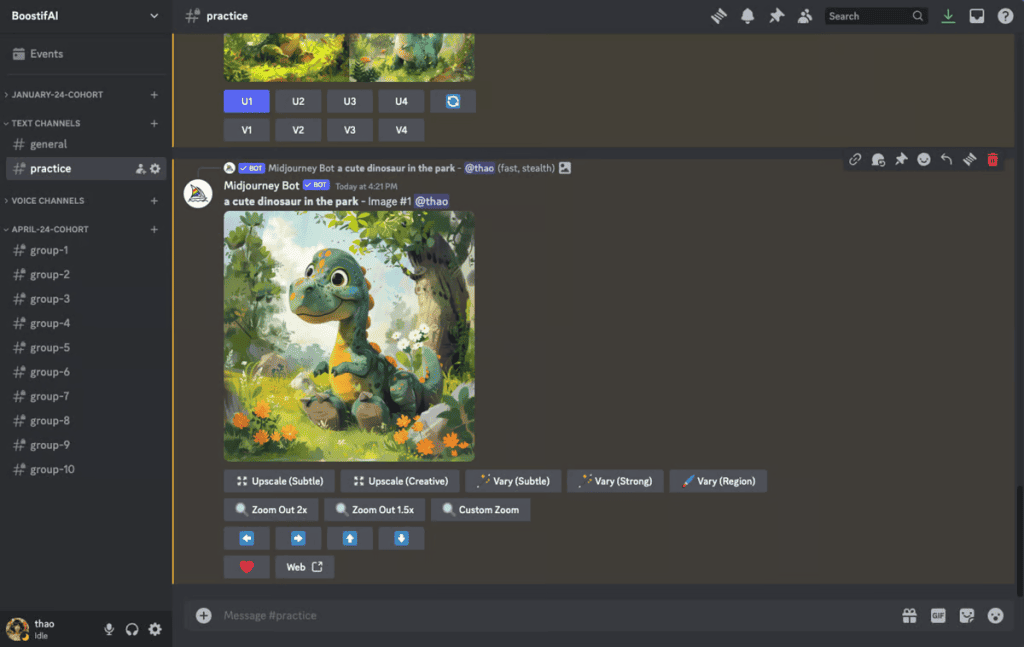Viewport: 1024px width, 647px height.
Task: Collapse the APRIL-24-COHORT category
Action: pos(50,229)
